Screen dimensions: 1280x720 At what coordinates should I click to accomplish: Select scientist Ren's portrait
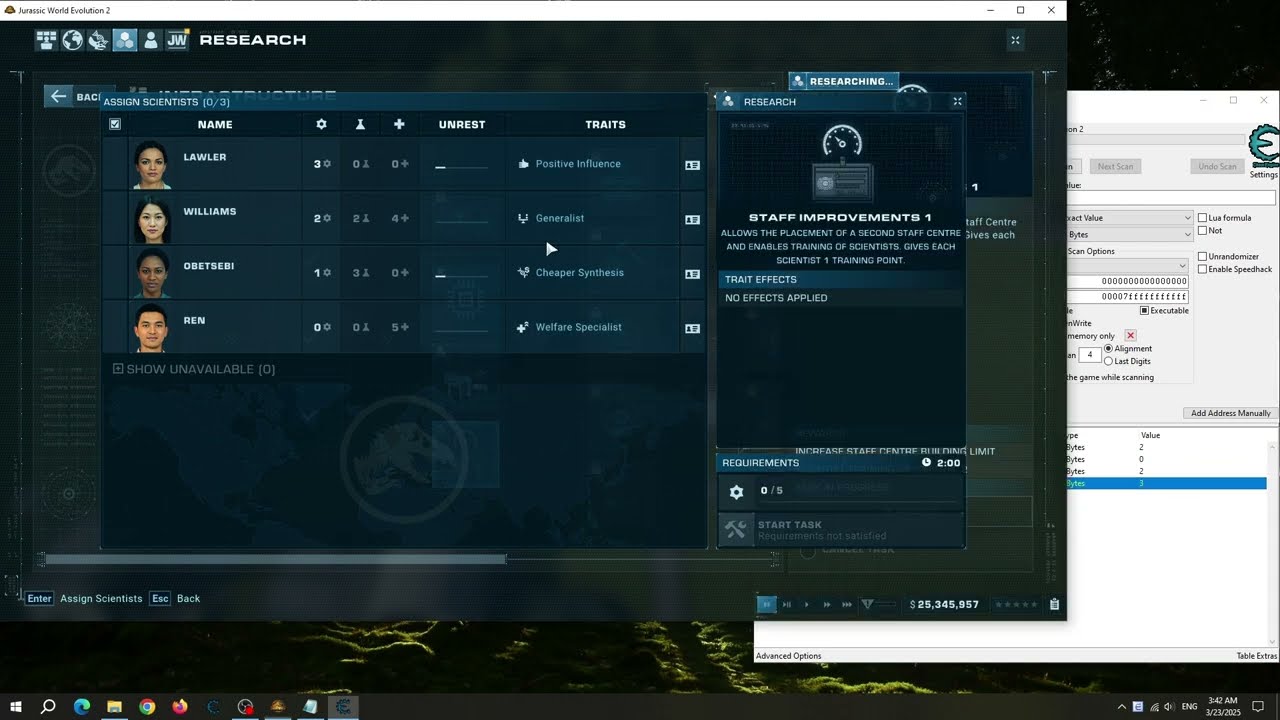pyautogui.click(x=152, y=327)
